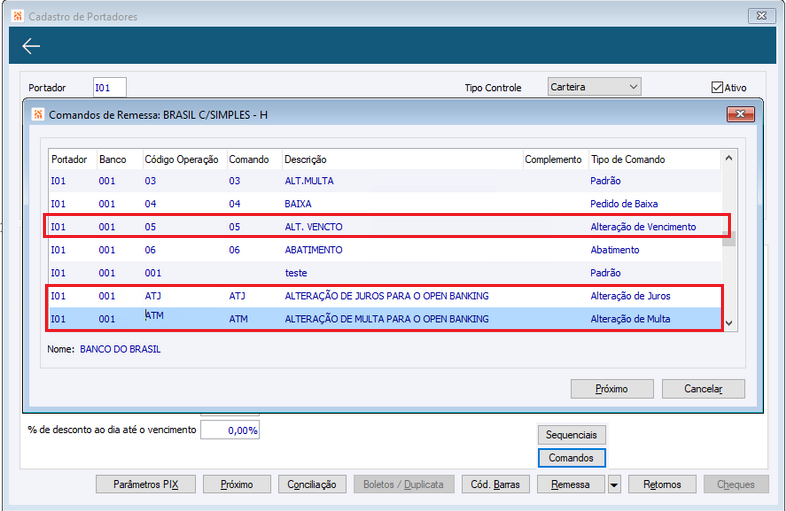
Task: Click the Cadastro de Portadores app icon
Action: click(18, 16)
